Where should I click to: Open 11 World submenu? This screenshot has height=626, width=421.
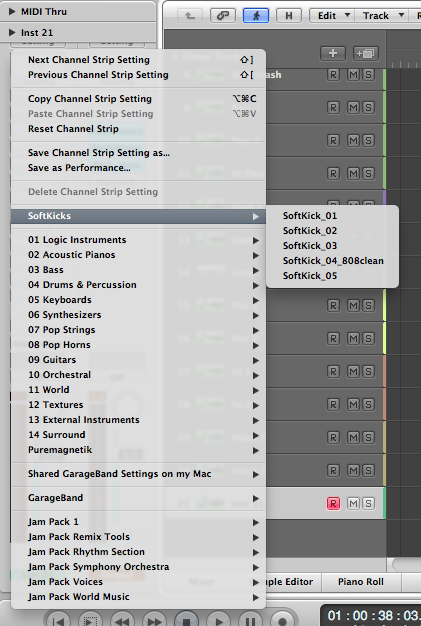tap(138, 390)
